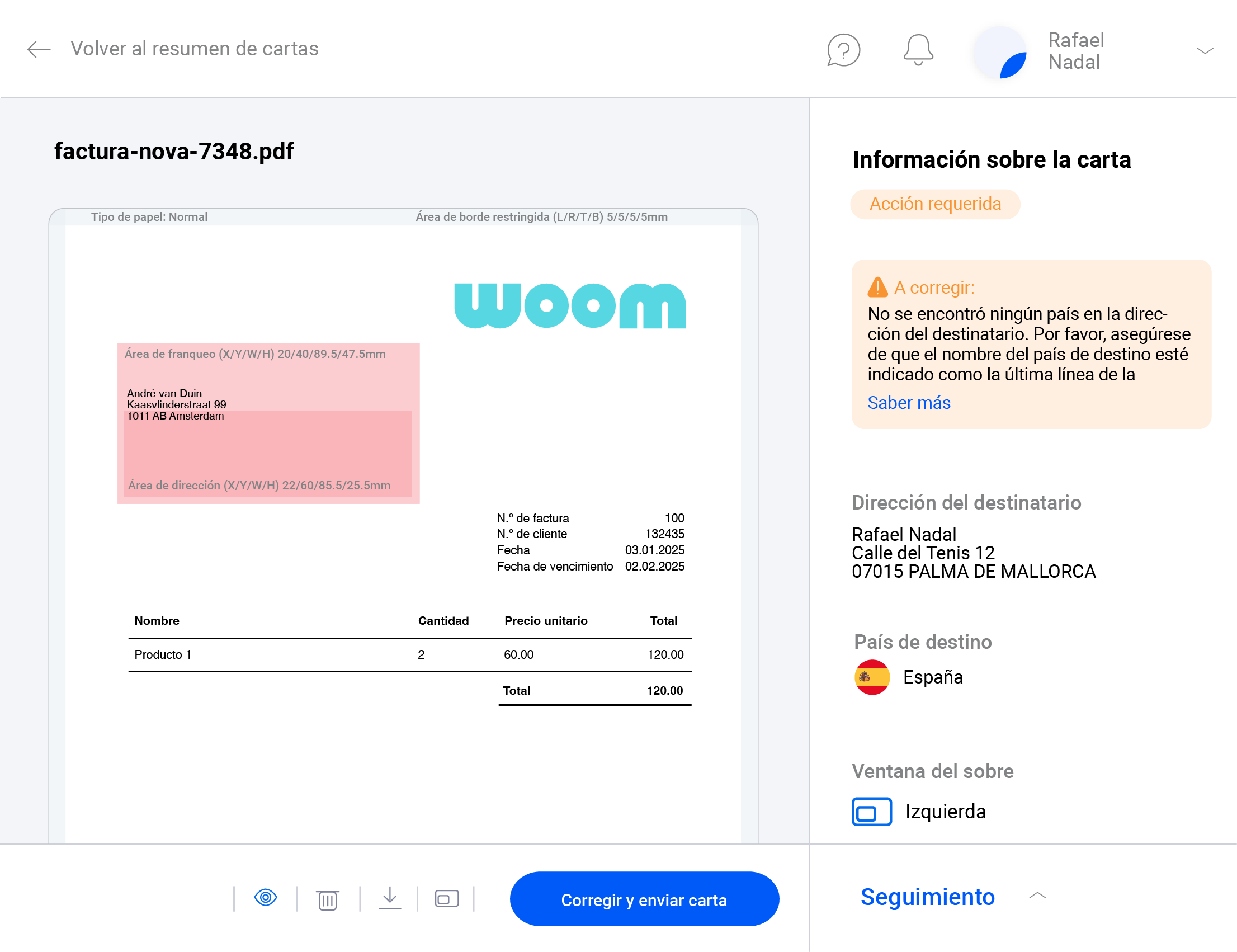The image size is (1237, 952).
Task: Open the notifications bell
Action: (918, 50)
